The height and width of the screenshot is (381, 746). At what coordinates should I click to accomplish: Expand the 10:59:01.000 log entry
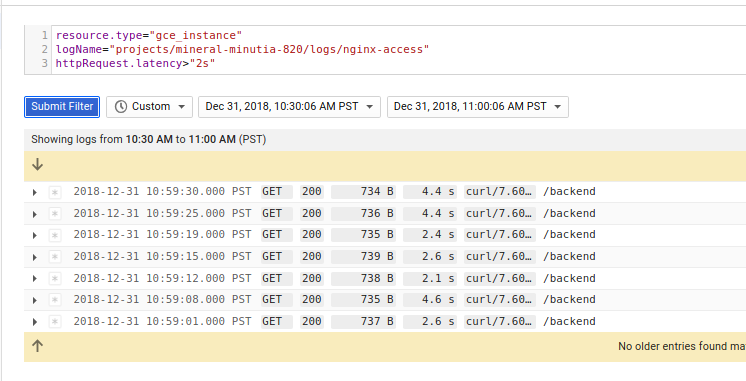click(35, 322)
